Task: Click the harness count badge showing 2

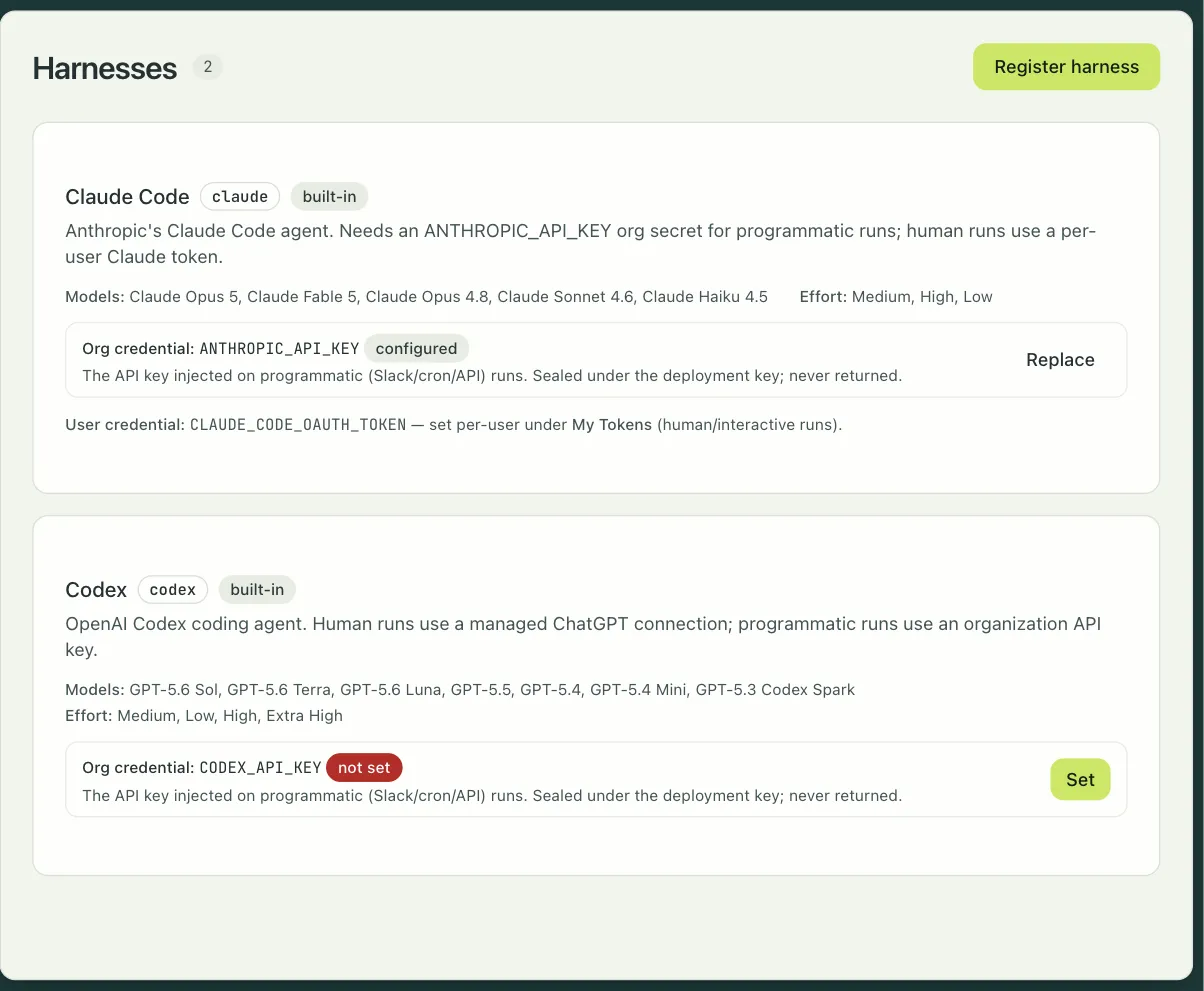Action: 208,67
